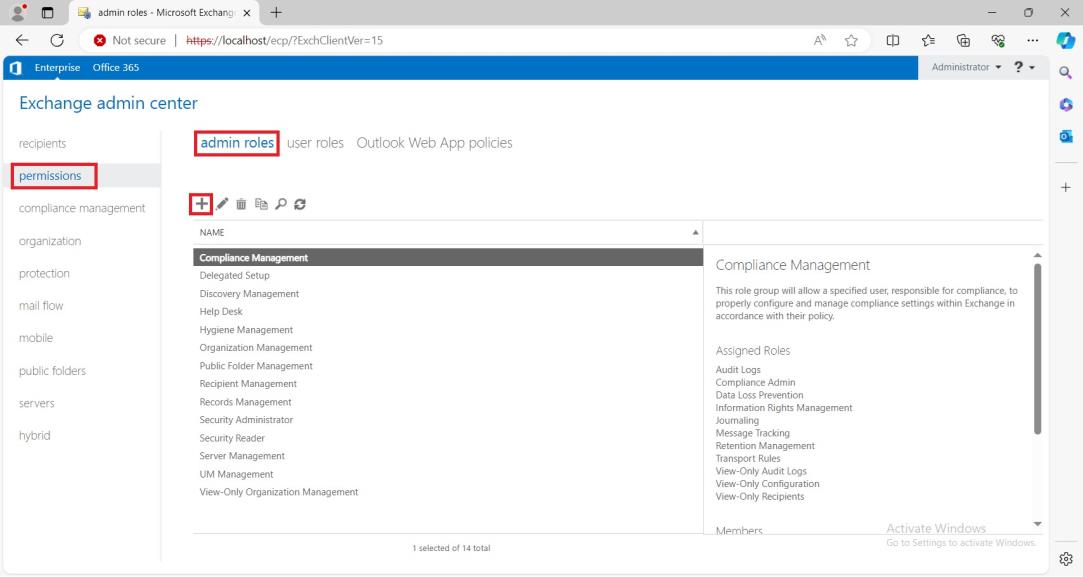Select the Organization Management role group
The width and height of the screenshot is (1083, 577).
256,348
